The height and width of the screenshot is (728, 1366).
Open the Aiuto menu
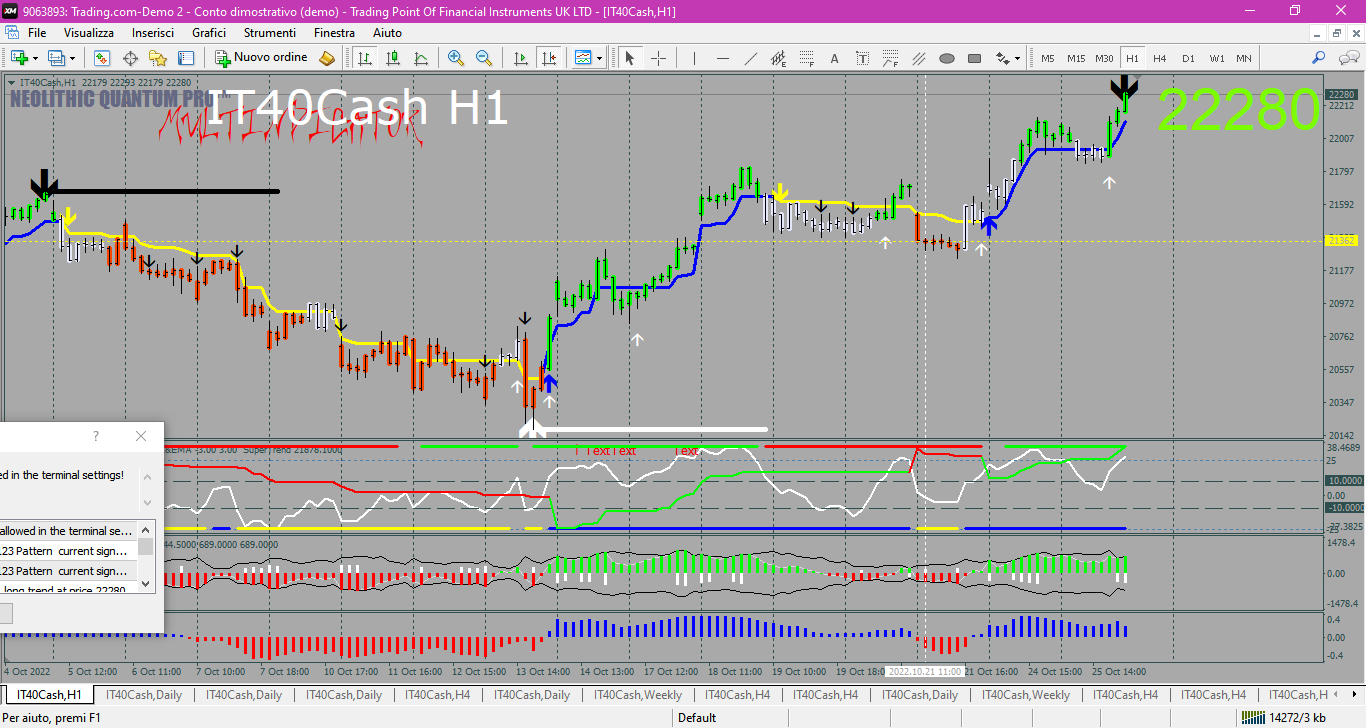pyautogui.click(x=387, y=33)
